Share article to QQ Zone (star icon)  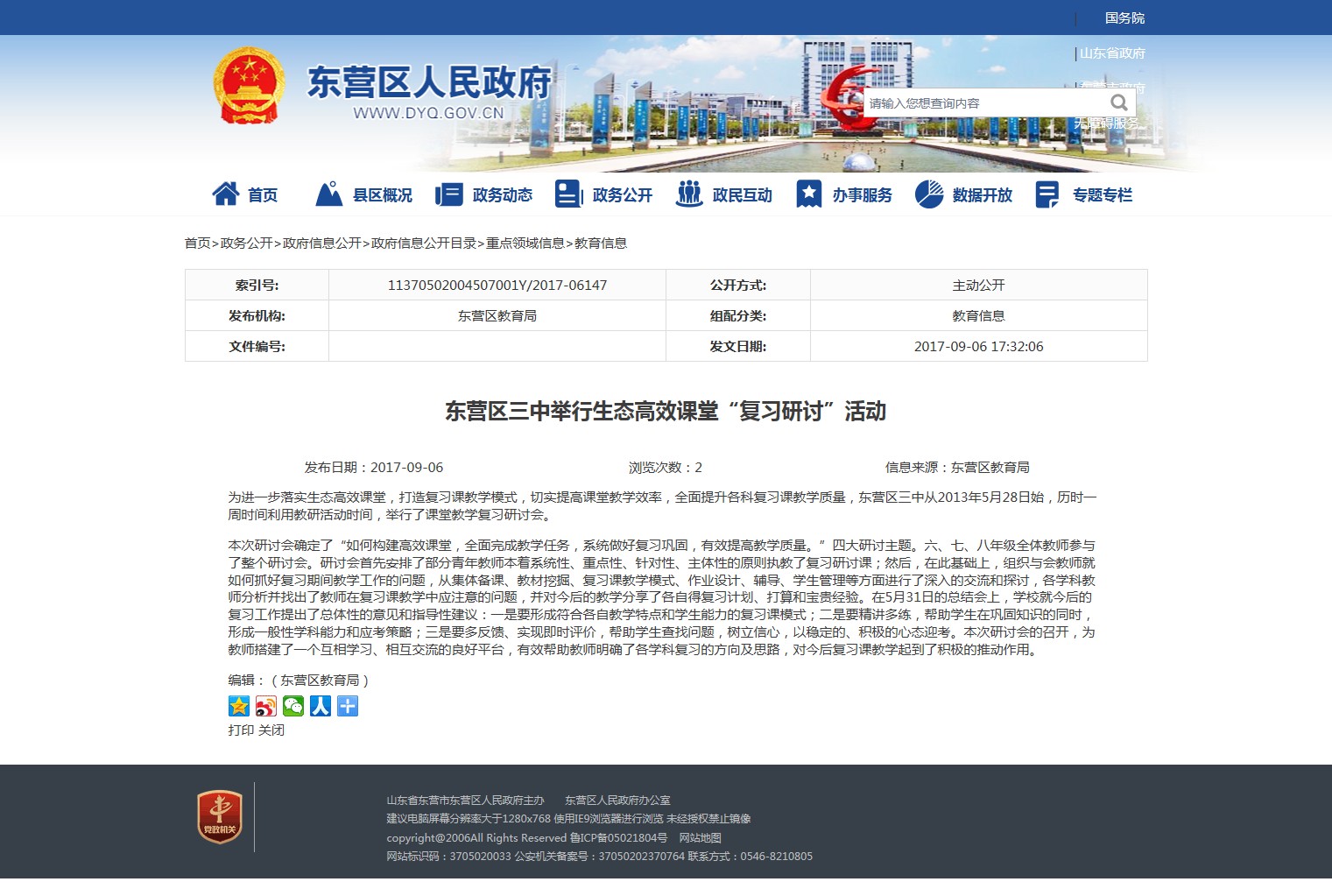(238, 706)
